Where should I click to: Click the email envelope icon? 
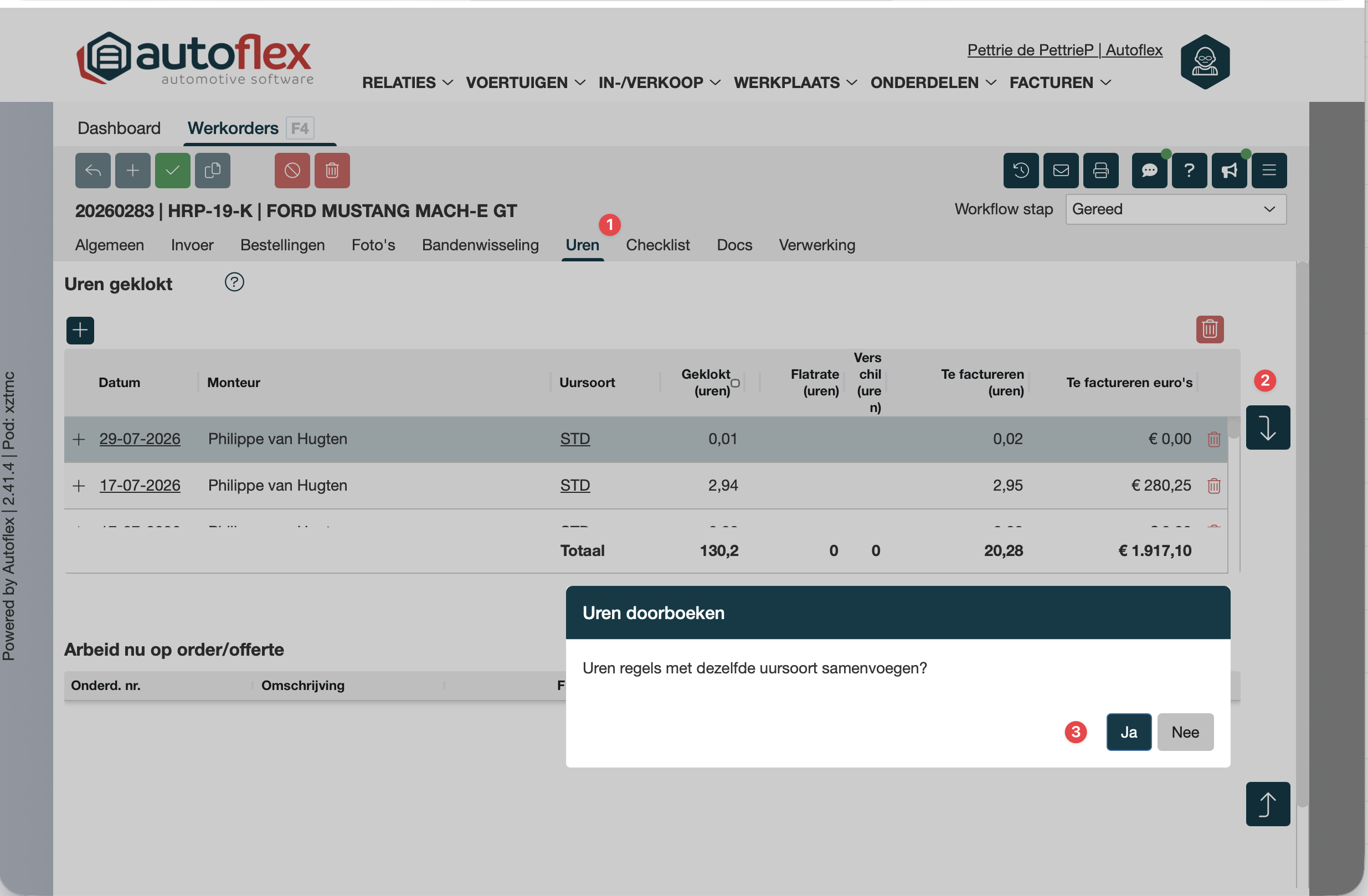coord(1061,170)
